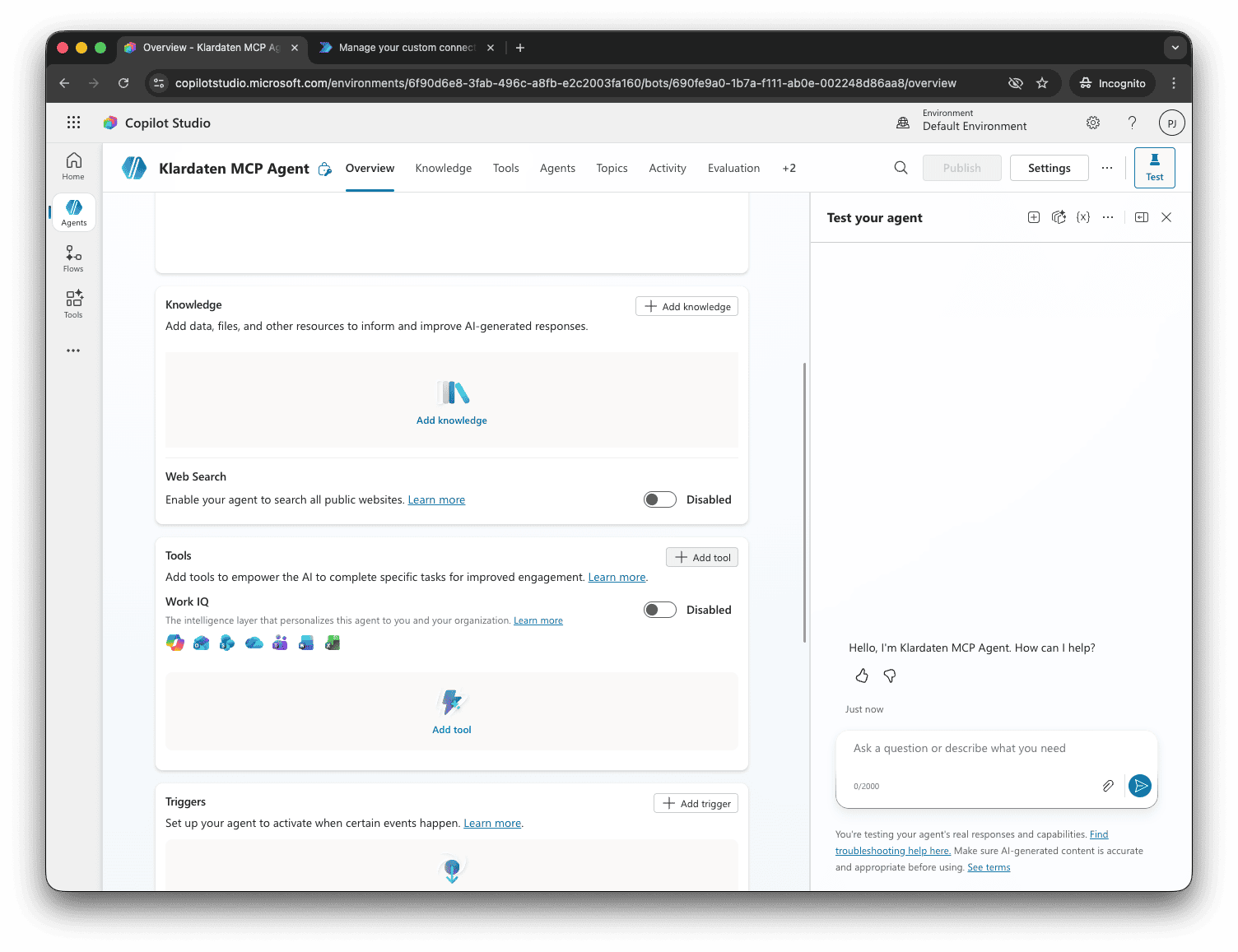
Task: Switch to the agent Tools tab
Action: [506, 168]
